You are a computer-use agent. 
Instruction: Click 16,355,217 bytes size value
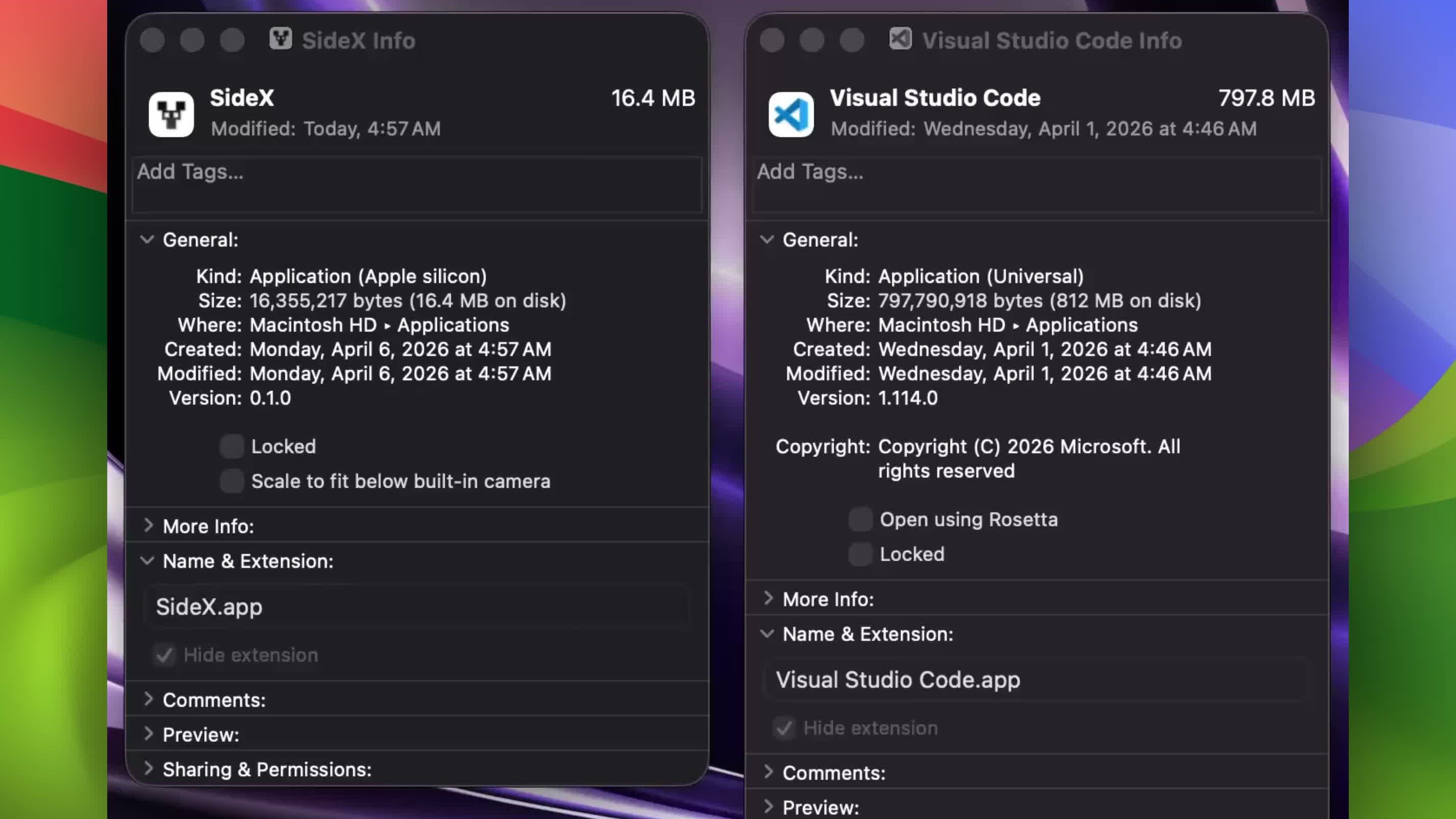click(407, 301)
